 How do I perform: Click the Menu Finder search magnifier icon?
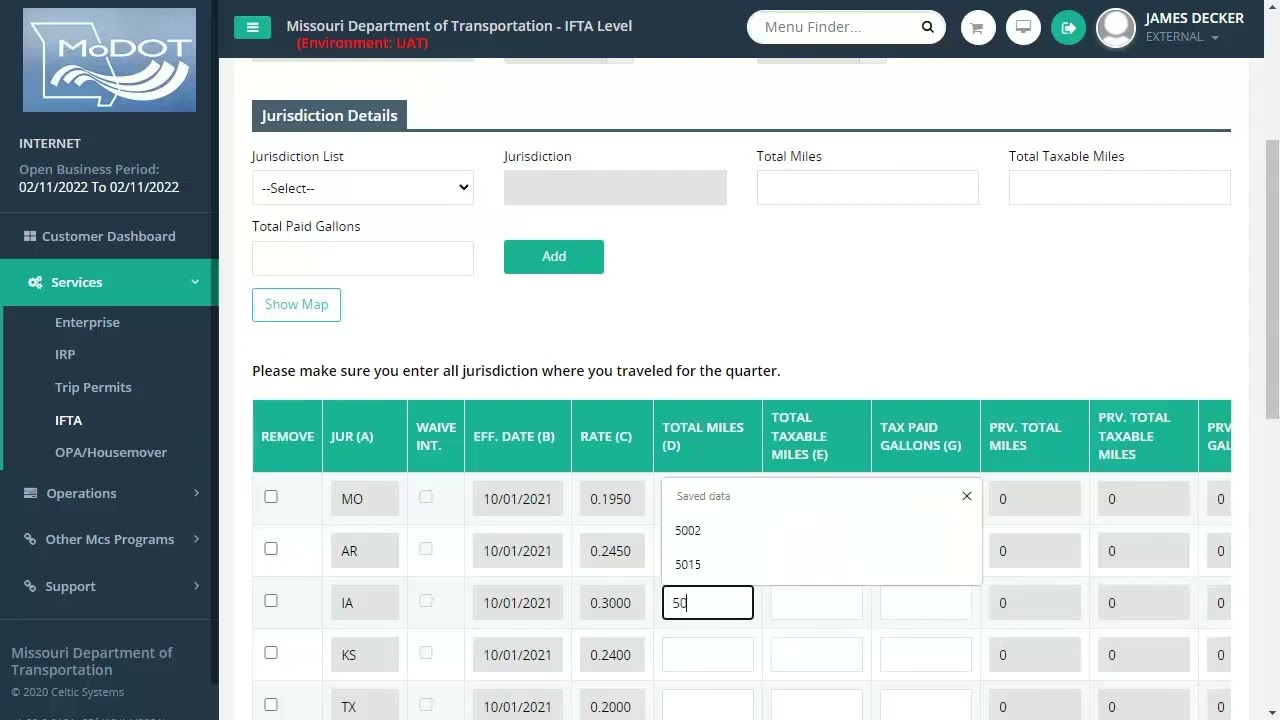[927, 27]
